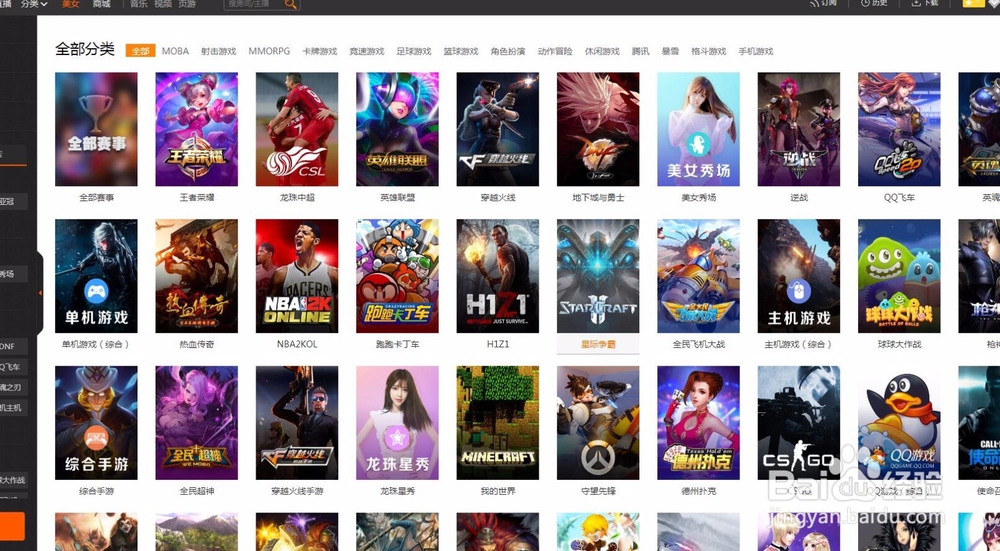Open 跑跑卡丁车 game card

tap(397, 276)
